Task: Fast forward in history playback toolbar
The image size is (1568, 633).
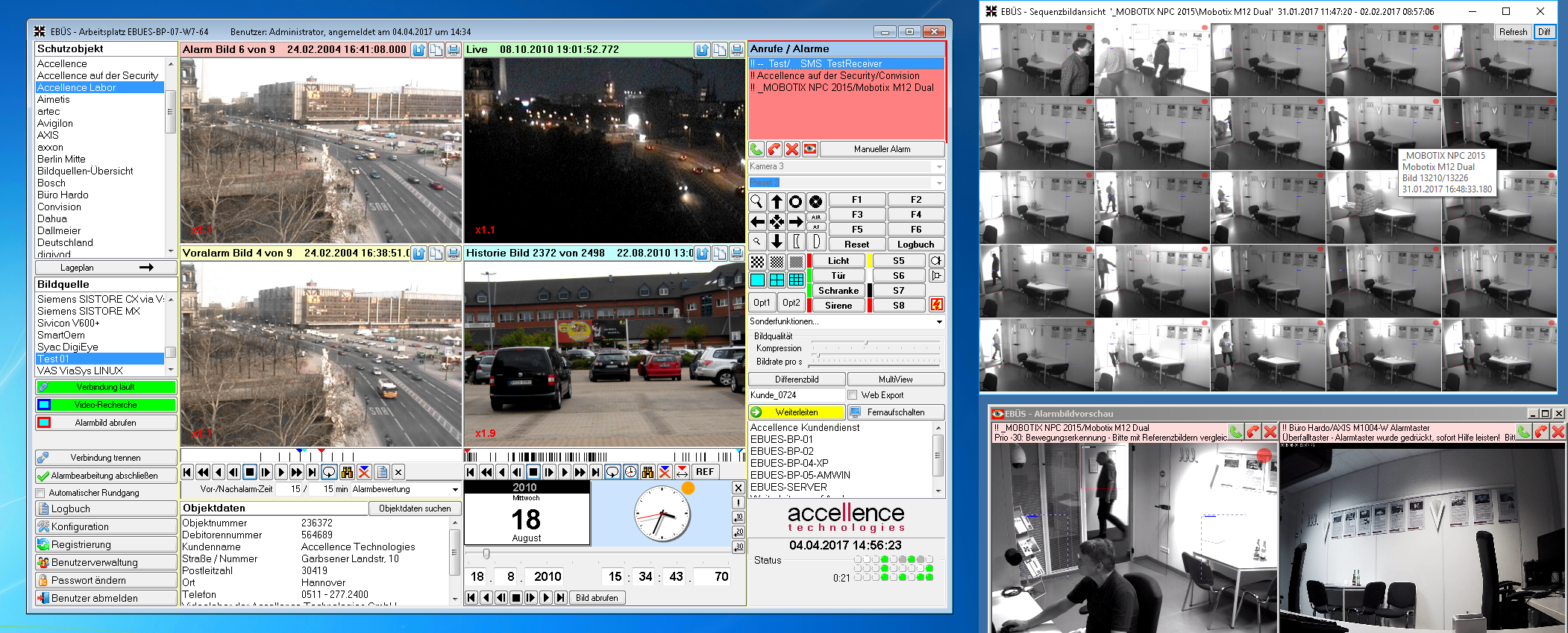Action: tap(580, 472)
